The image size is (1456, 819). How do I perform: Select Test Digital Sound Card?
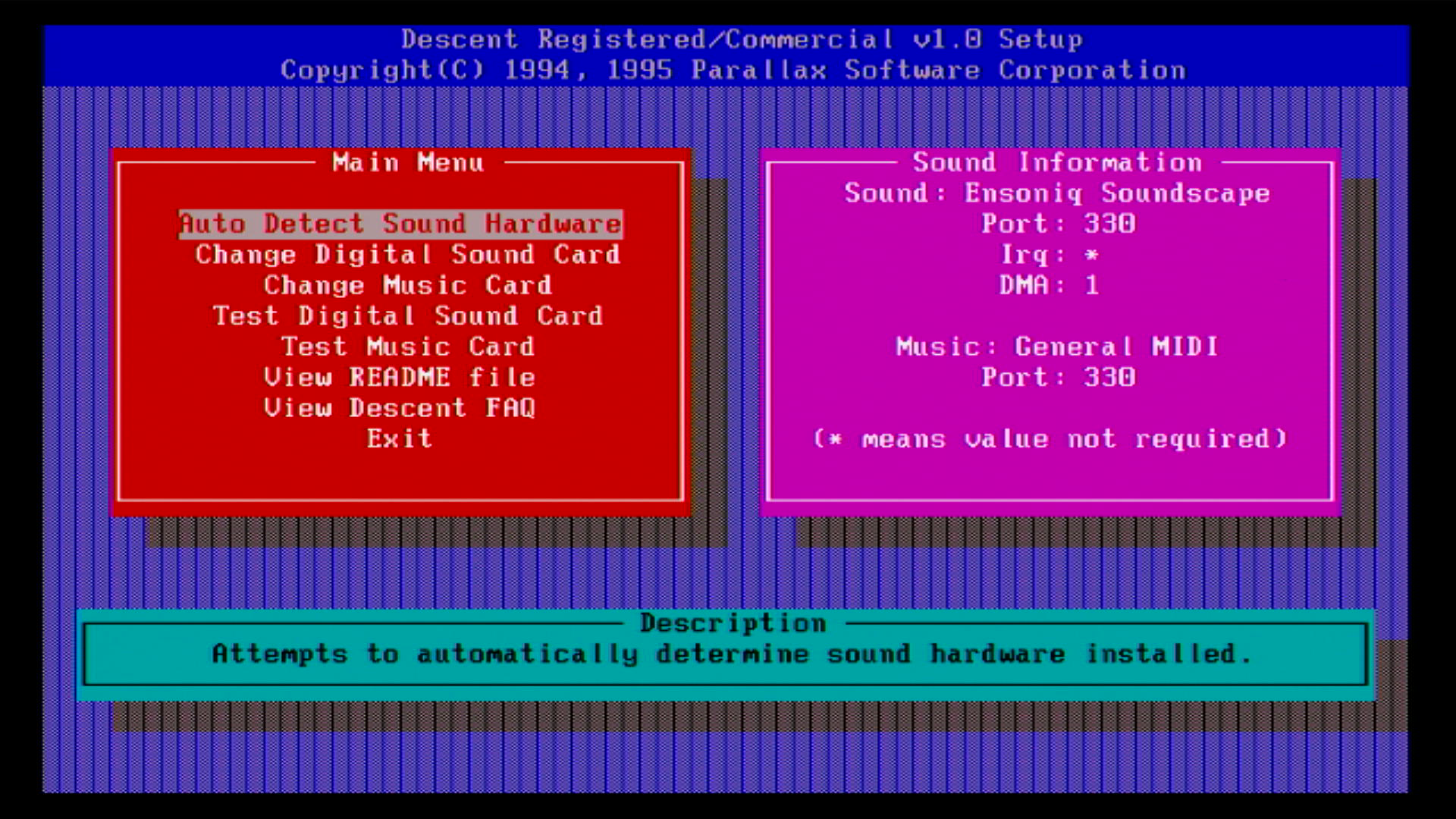[407, 316]
